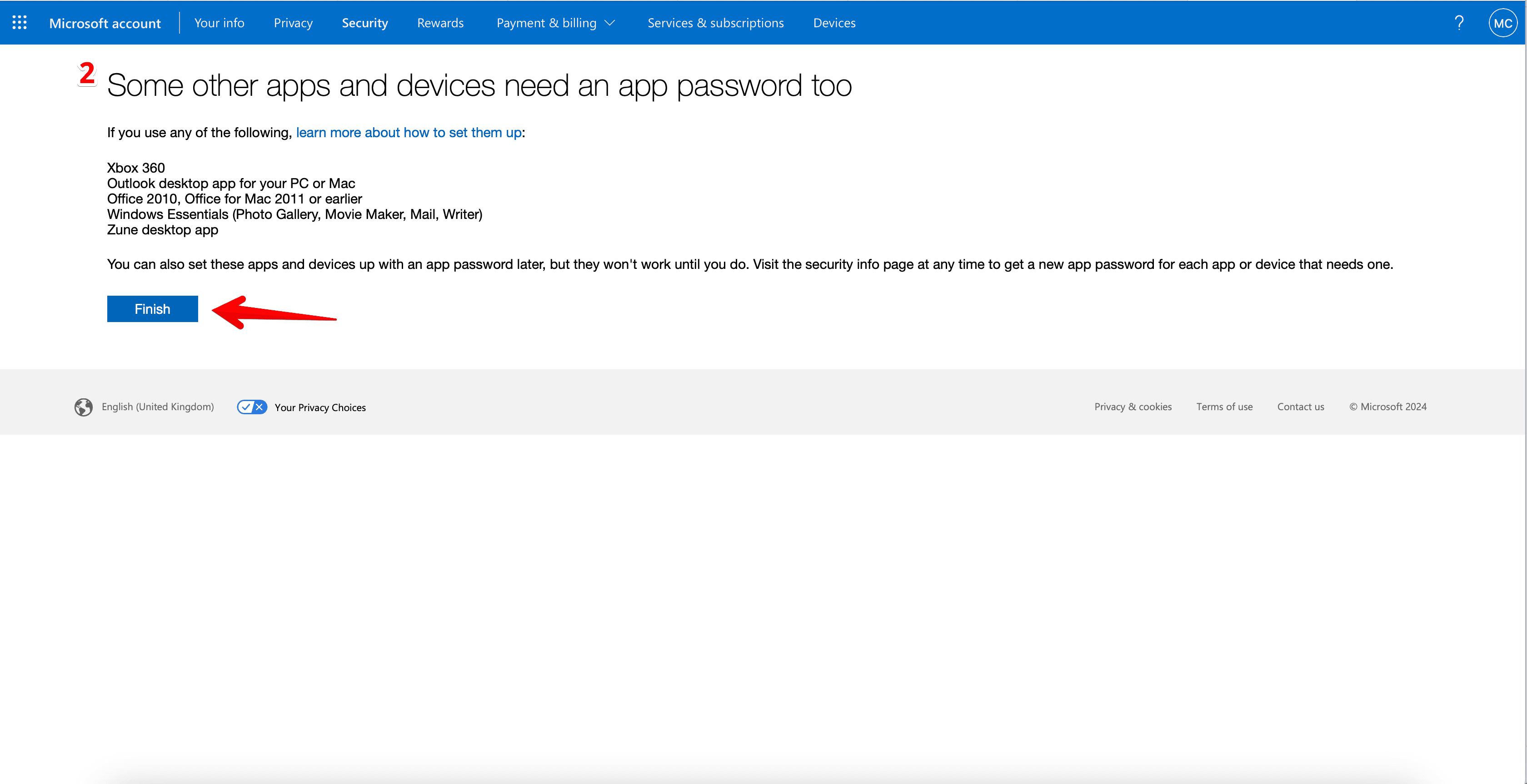Go to the Your info section
This screenshot has height=784, width=1527.
[x=220, y=23]
